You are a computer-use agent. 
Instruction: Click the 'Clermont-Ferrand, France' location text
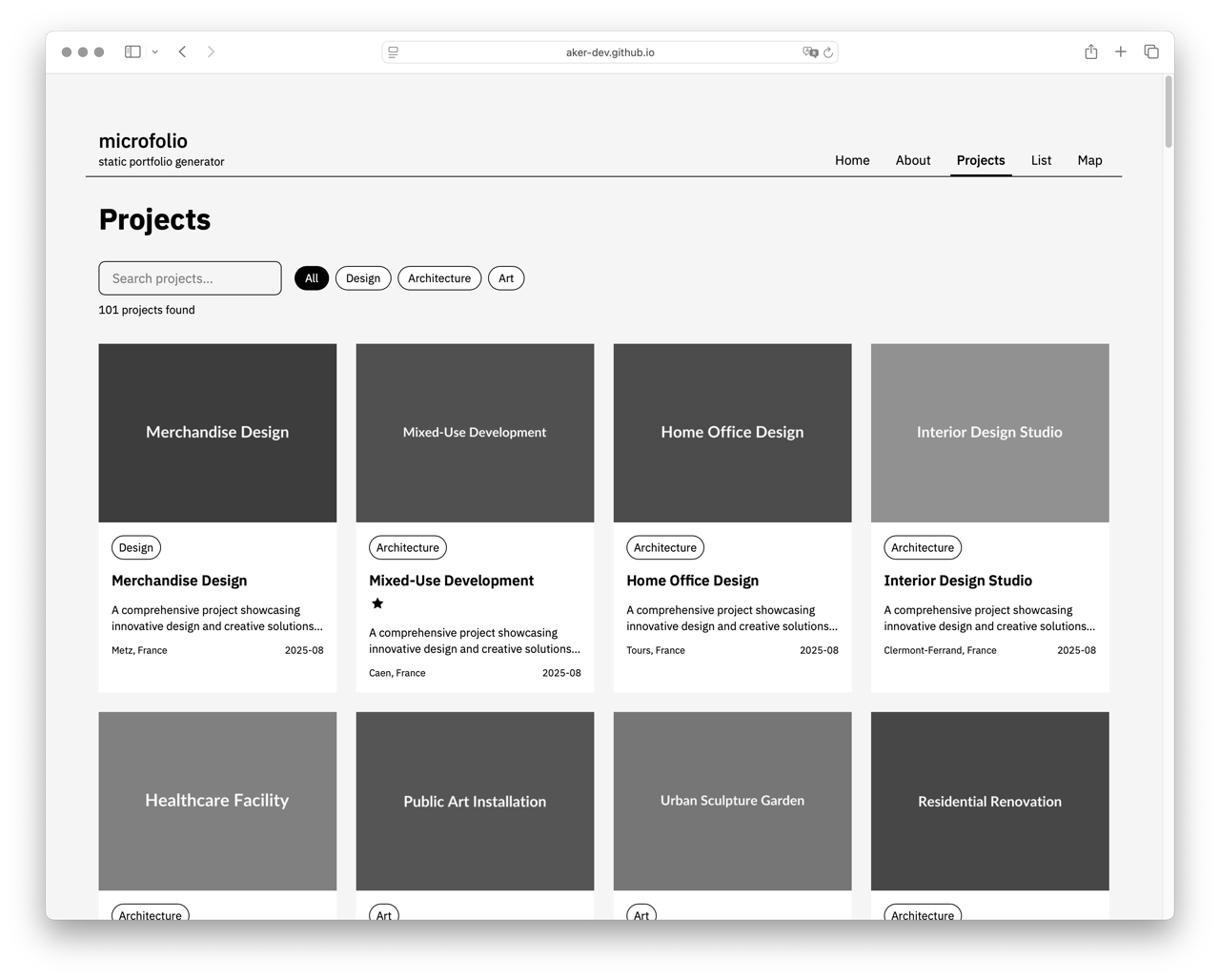(x=940, y=650)
